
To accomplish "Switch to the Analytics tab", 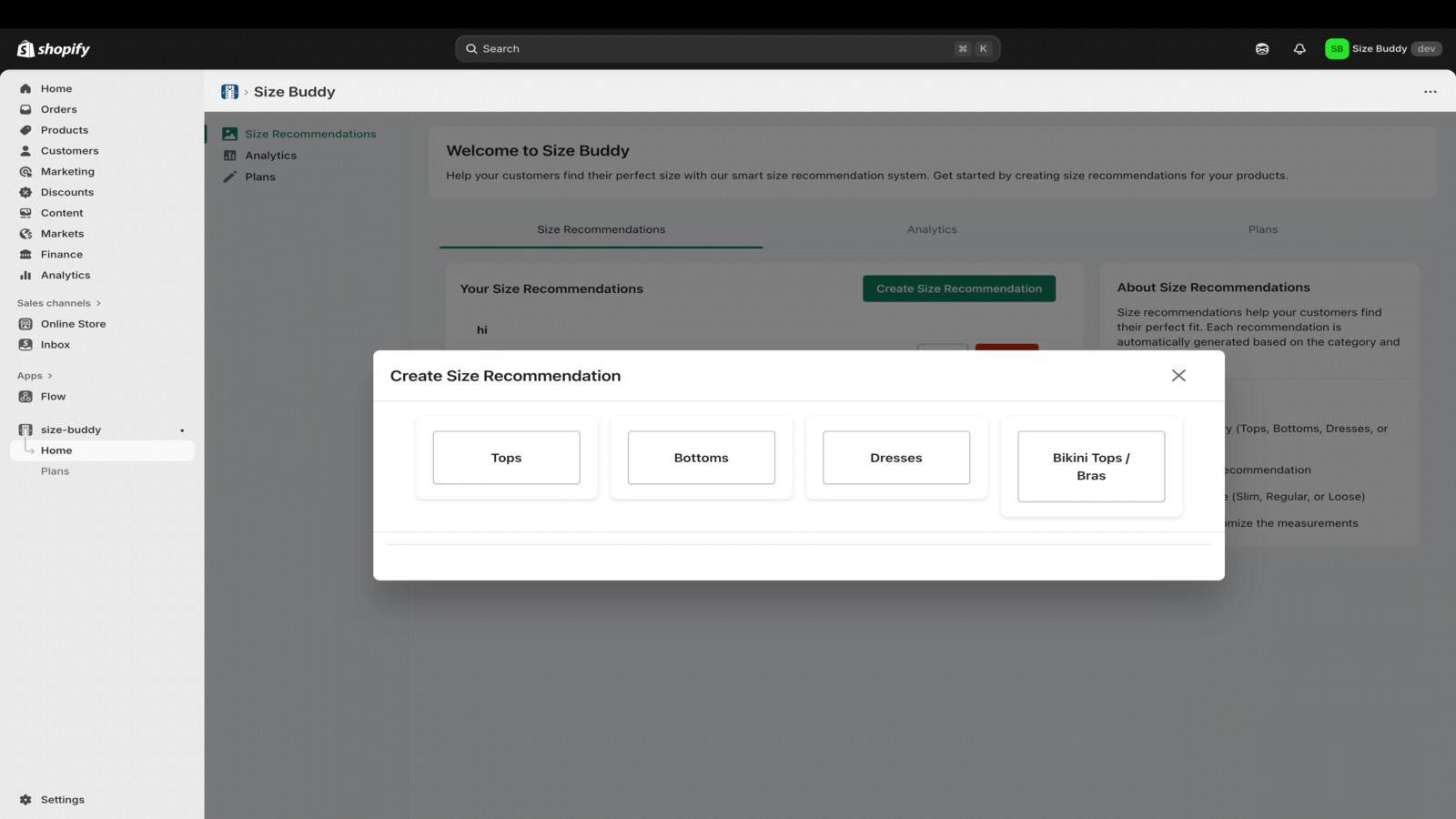I will coord(932,229).
